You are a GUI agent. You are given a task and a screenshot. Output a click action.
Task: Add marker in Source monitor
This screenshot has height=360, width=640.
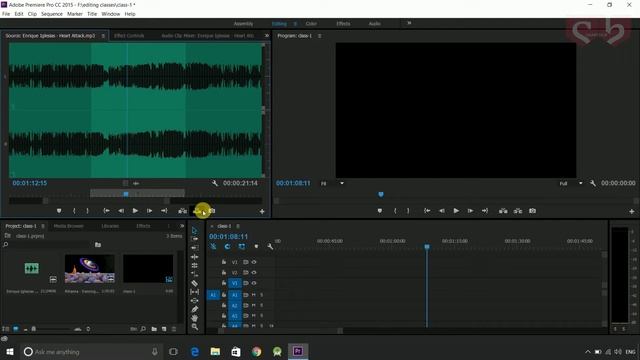(x=59, y=211)
